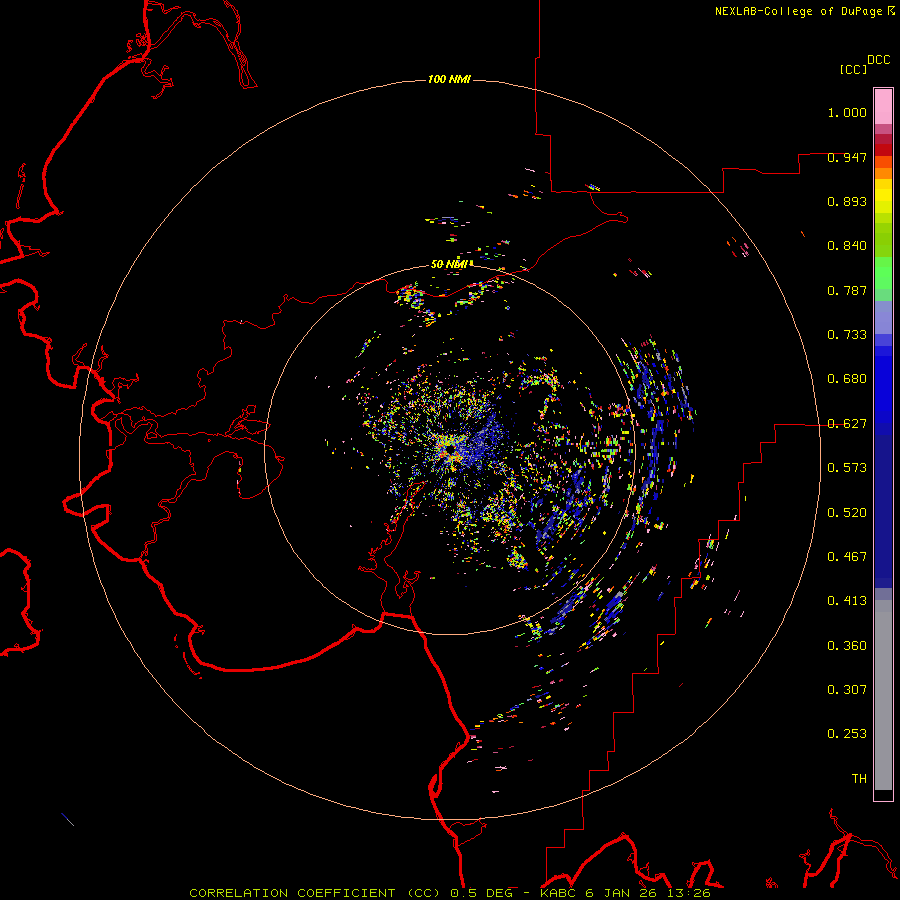Click the 0.307 legend value
900x900 pixels.
(x=847, y=690)
